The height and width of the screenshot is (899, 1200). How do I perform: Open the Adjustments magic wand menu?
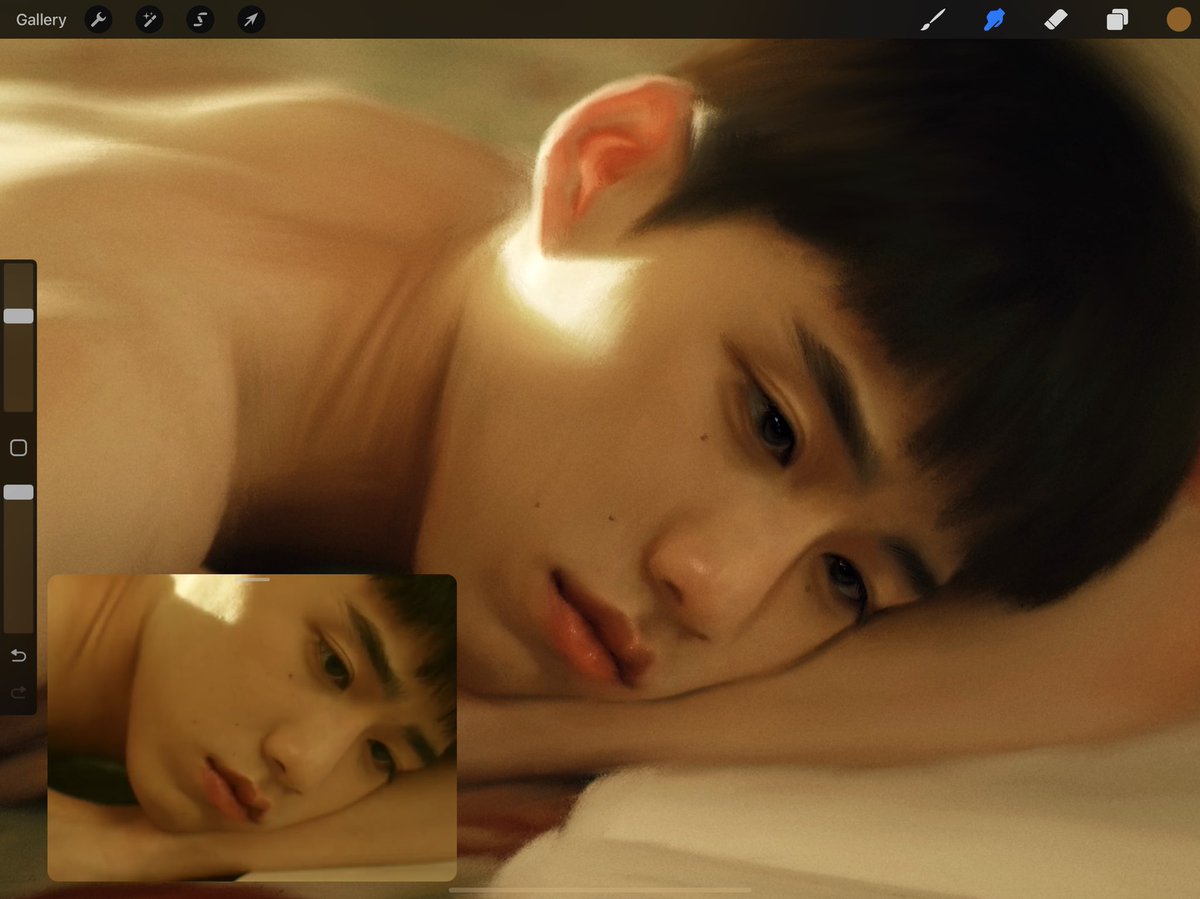tap(149, 19)
